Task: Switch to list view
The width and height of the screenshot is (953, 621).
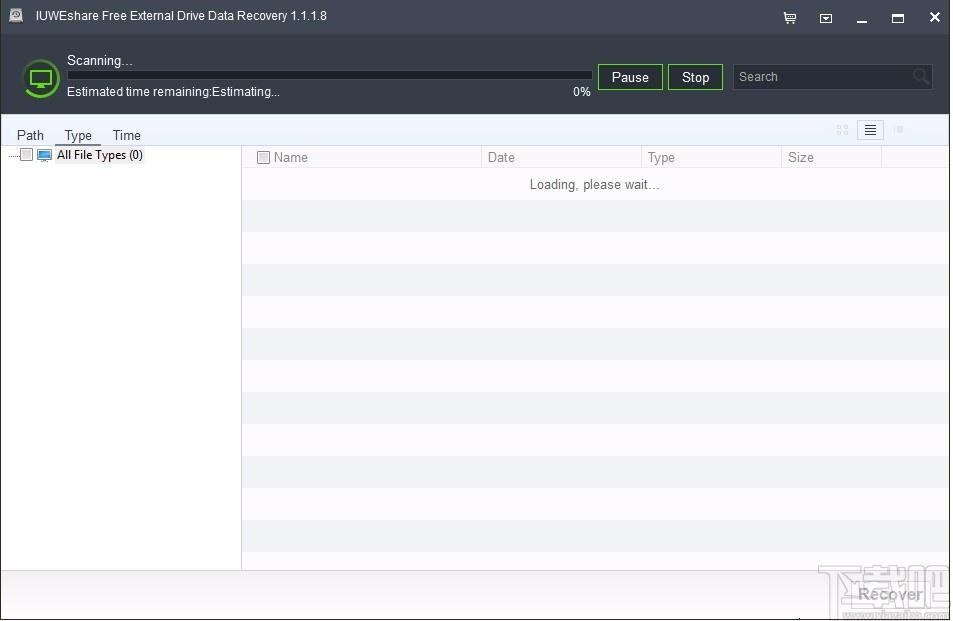Action: pyautogui.click(x=870, y=130)
